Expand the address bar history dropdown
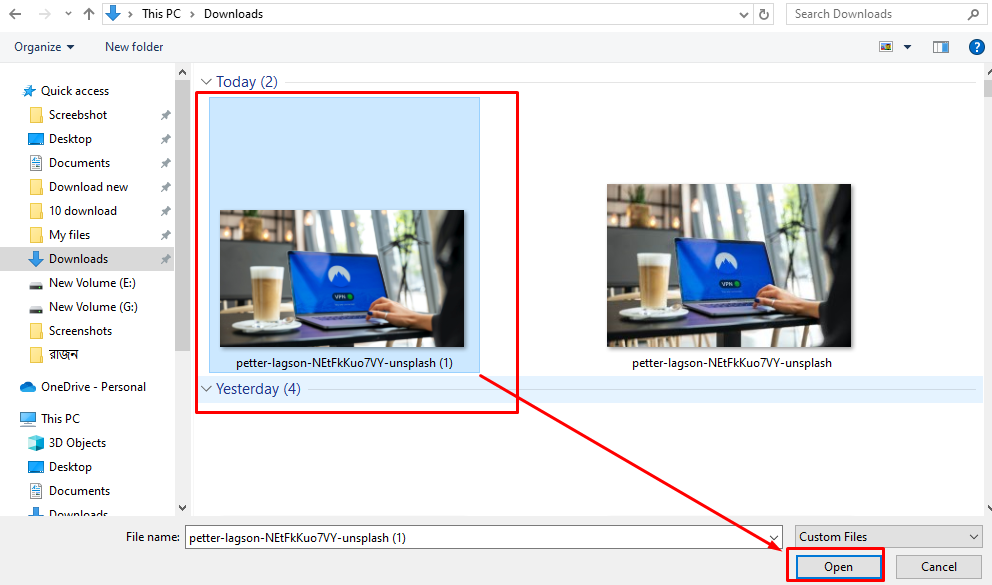Viewport: 992px width, 585px height. (744, 15)
